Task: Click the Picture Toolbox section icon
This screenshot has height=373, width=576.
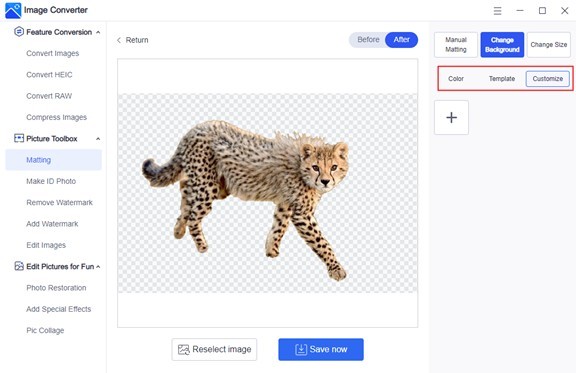Action: 19,139
